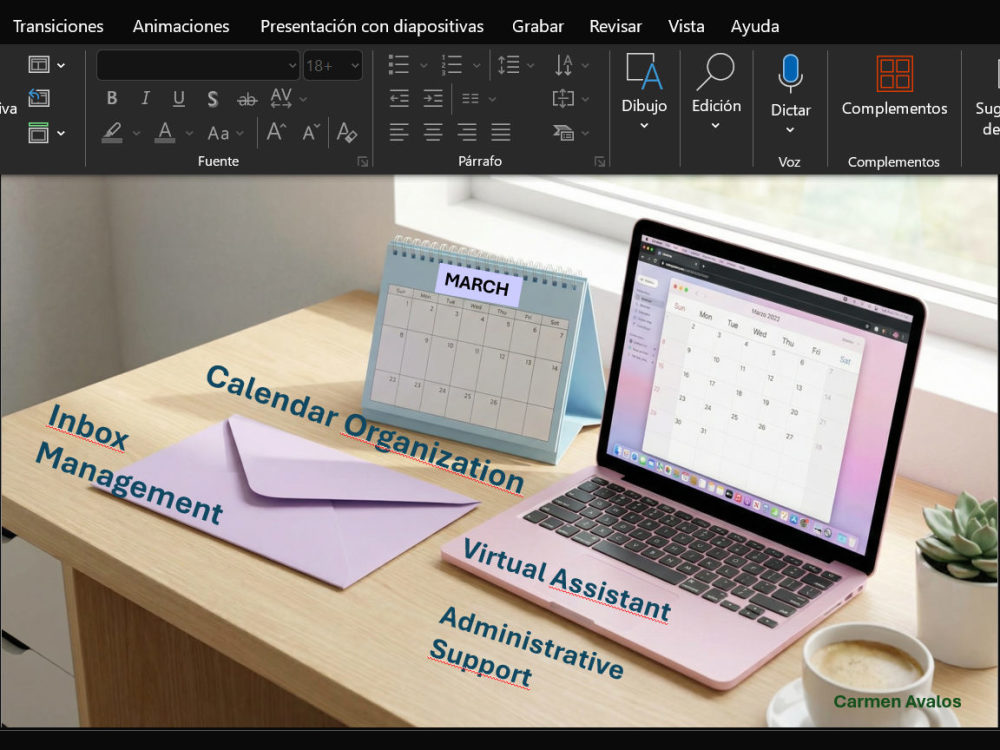Click the font name box
1000x750 pixels.
[198, 65]
